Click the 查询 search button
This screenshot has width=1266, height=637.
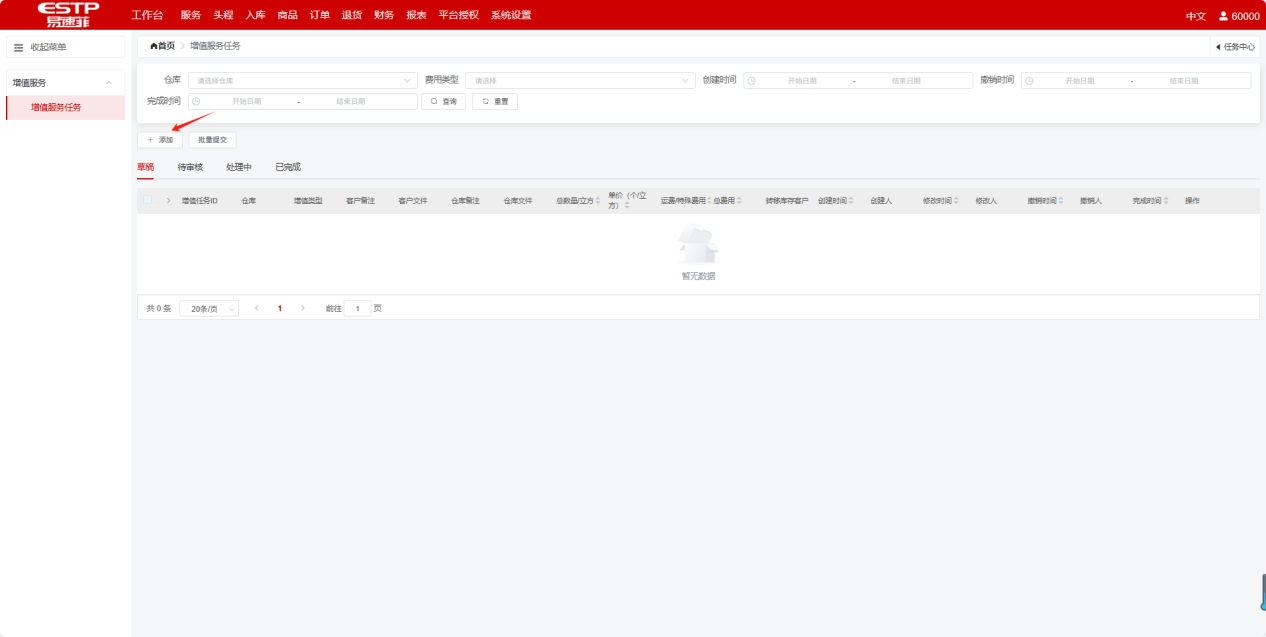pyautogui.click(x=444, y=101)
